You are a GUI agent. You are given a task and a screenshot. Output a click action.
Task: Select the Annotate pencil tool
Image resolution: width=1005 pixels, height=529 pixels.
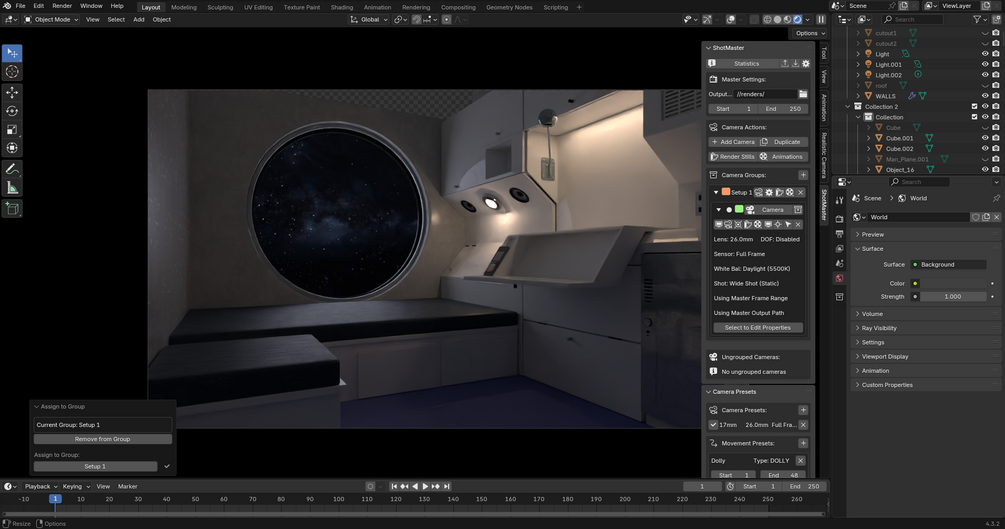point(12,169)
